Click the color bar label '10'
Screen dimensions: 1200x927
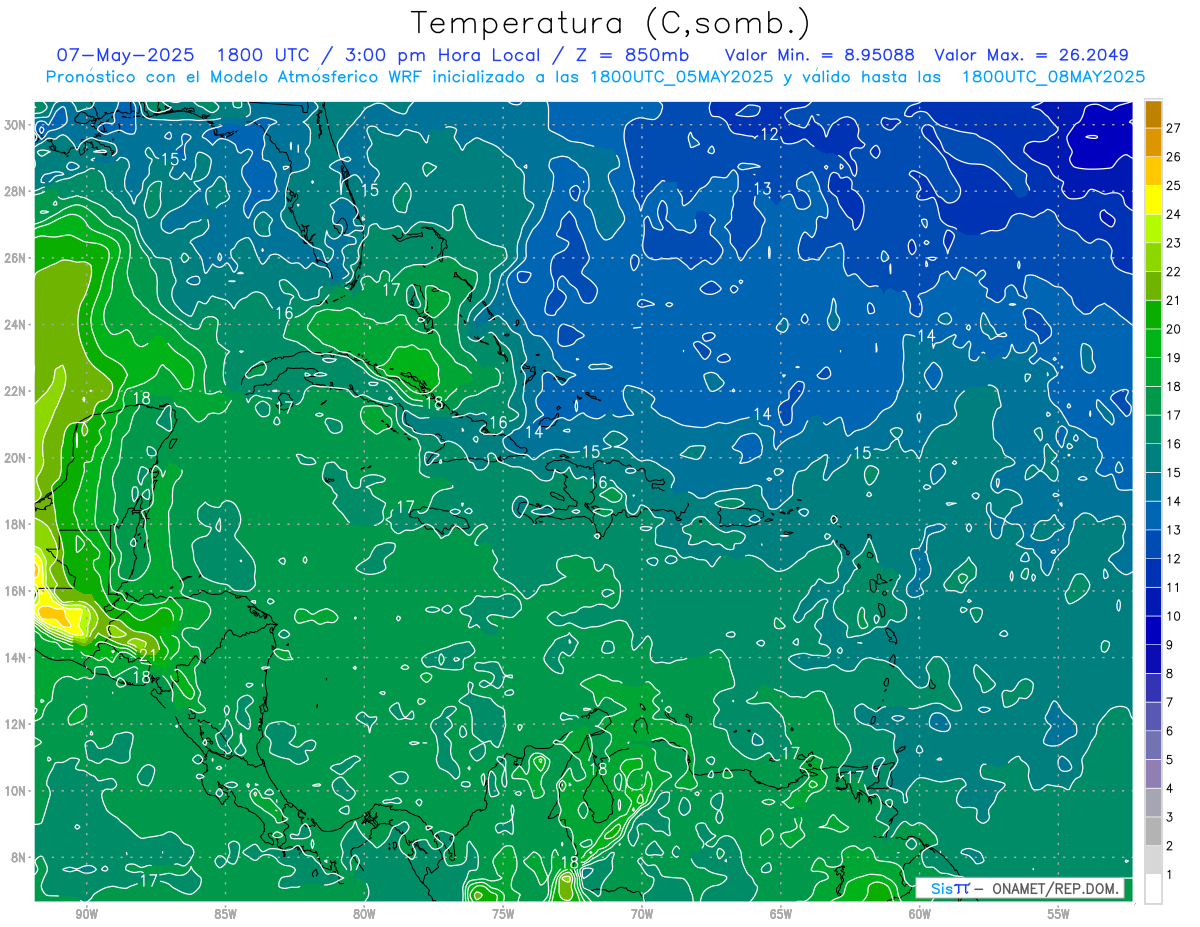[x=1175, y=616]
